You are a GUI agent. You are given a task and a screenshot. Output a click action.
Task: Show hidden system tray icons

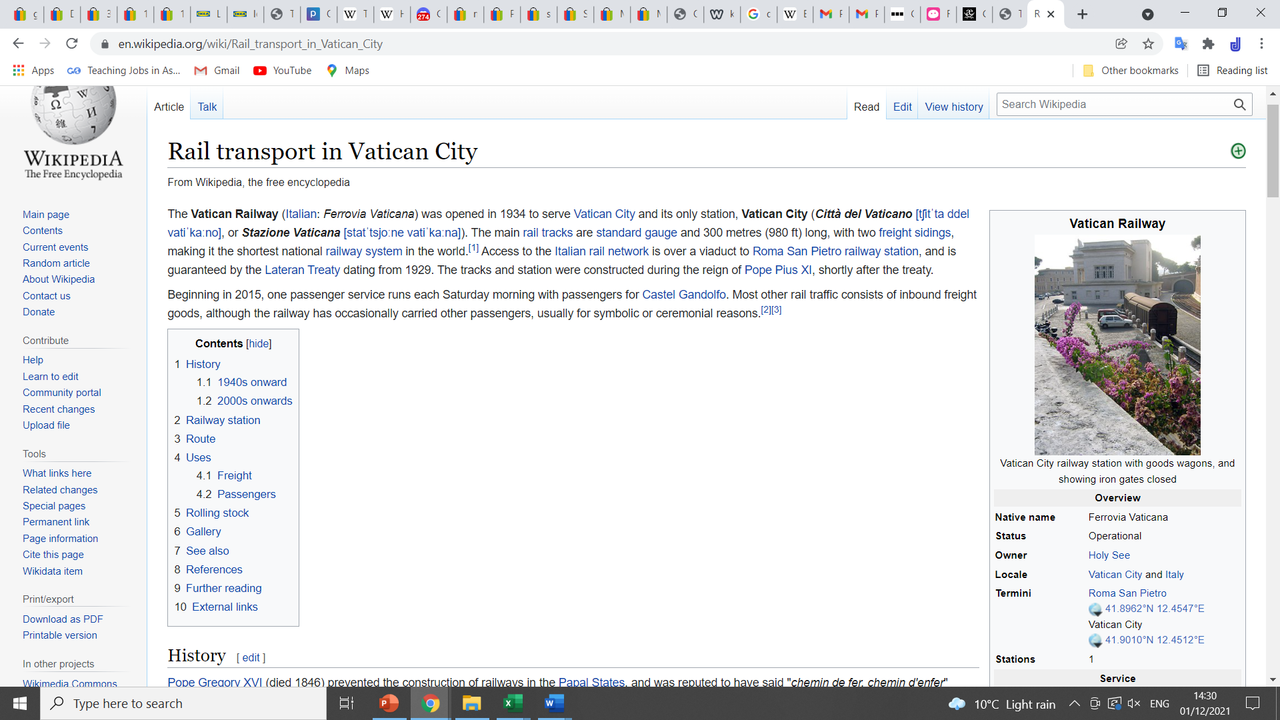point(1074,704)
